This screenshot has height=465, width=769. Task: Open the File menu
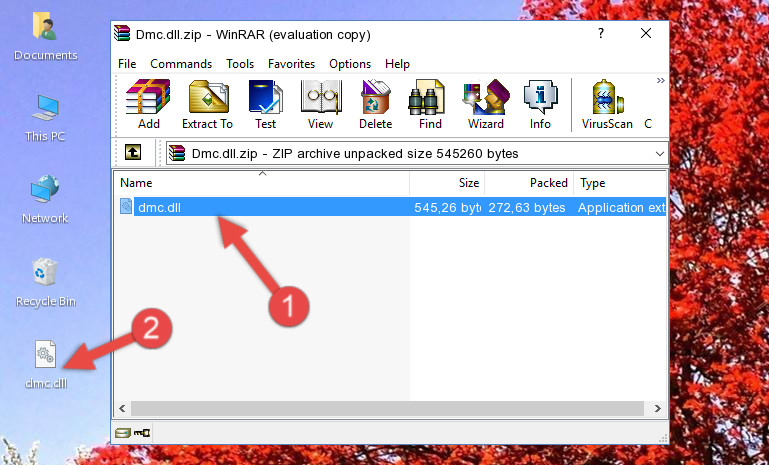point(127,64)
